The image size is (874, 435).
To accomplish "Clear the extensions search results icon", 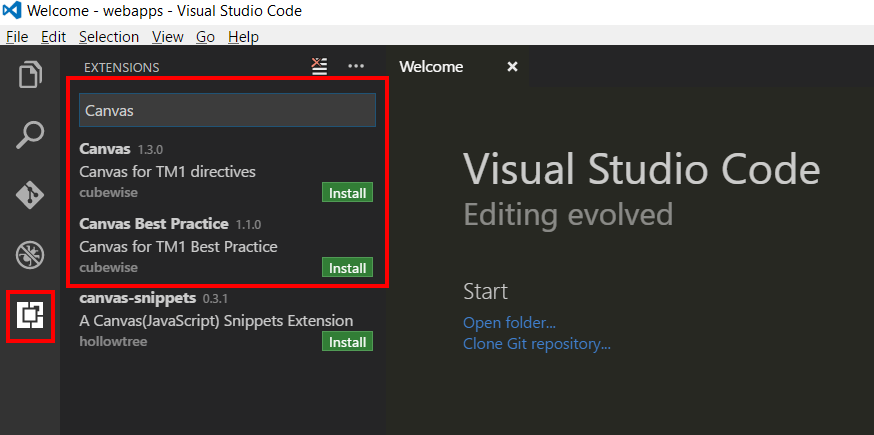I will 319,67.
